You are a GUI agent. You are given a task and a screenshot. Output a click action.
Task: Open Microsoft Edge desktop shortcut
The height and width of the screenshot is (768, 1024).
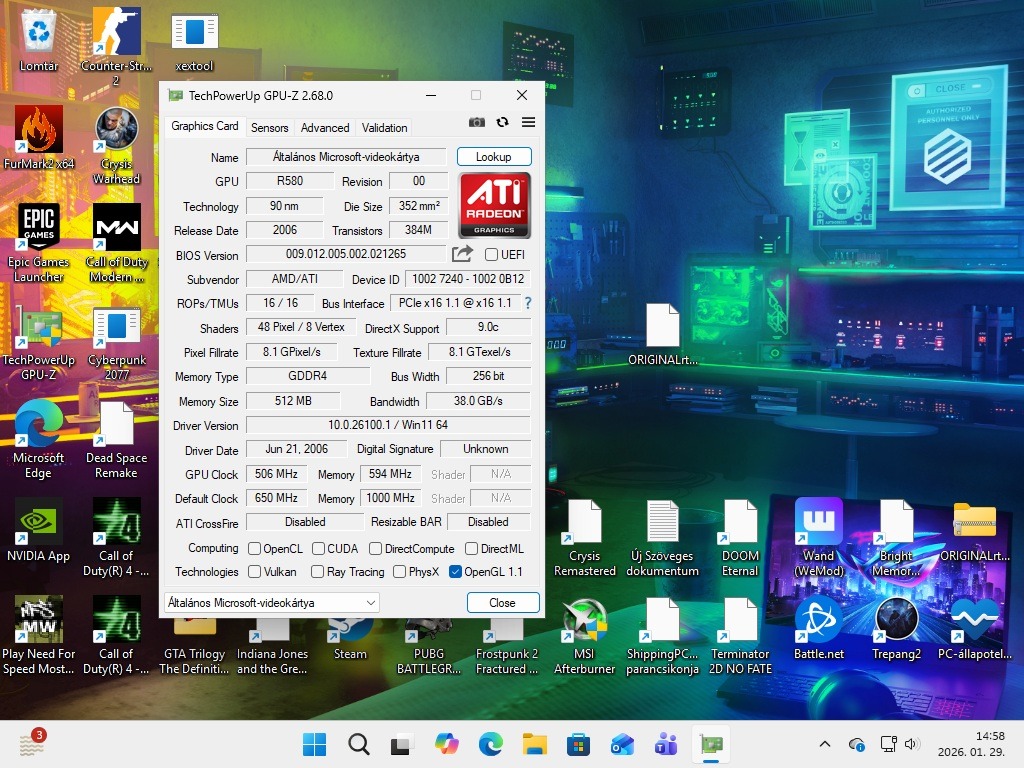[39, 440]
